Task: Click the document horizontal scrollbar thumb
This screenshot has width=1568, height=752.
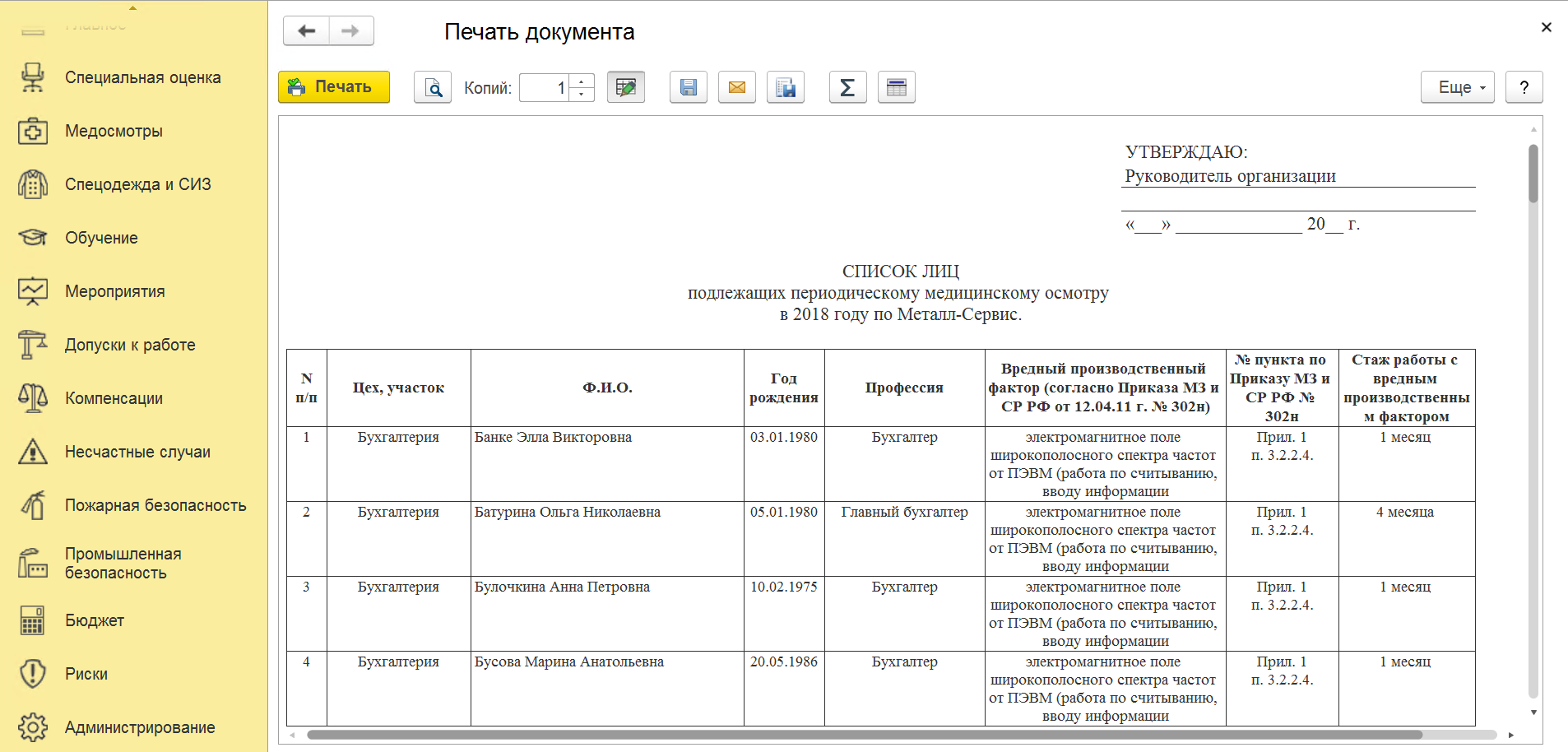Action: pyautogui.click(x=865, y=735)
